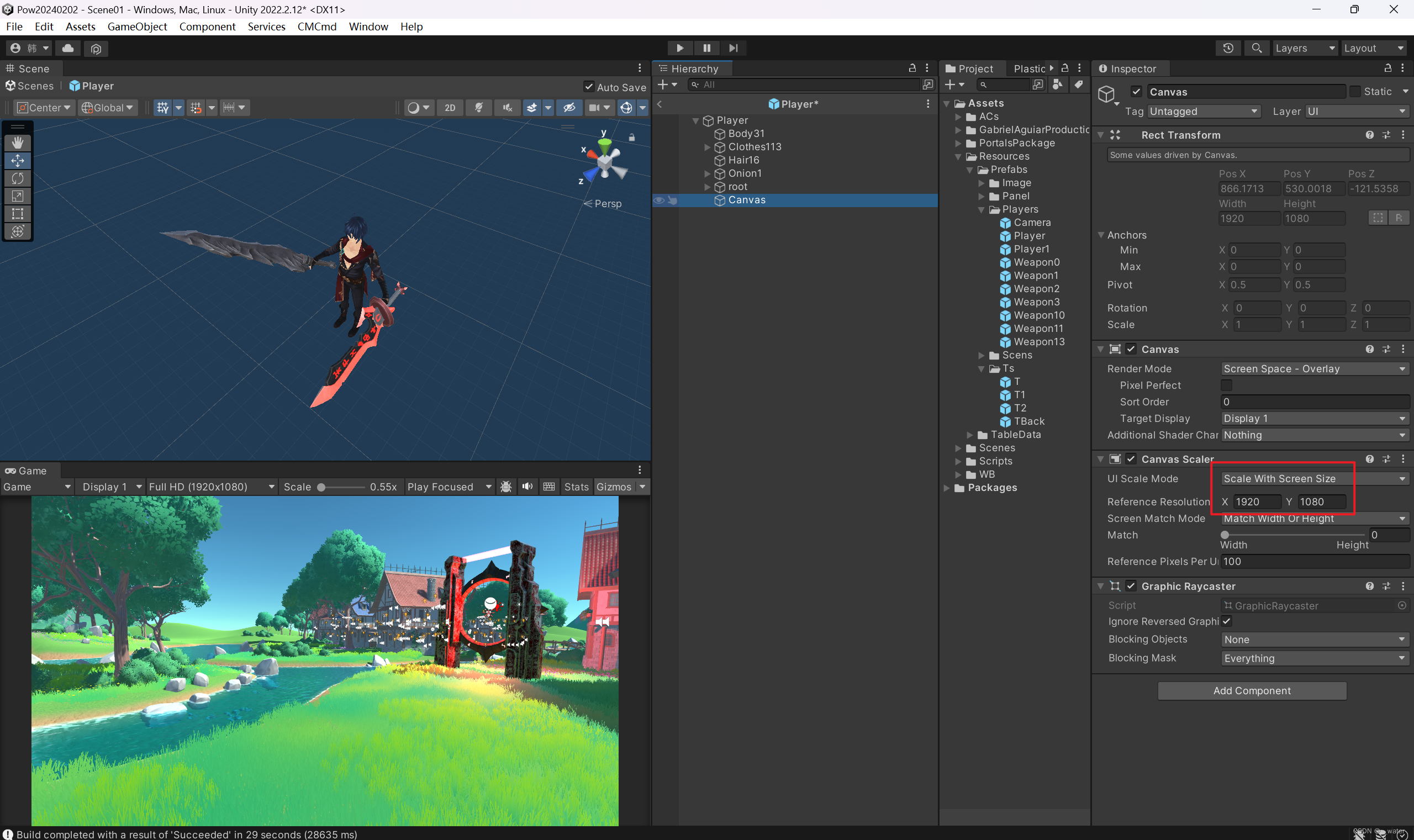Viewport: 1414px width, 840px height.
Task: Open the Unity cloud services icon
Action: (x=68, y=48)
